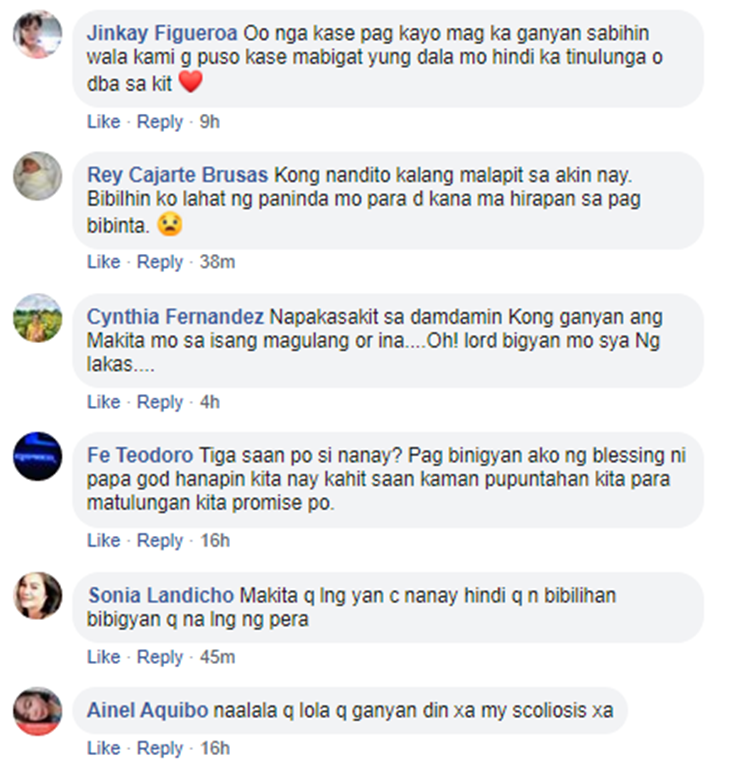This screenshot has width=750, height=770.
Task: Reply to Fe Teodoro's comment
Action: point(160,540)
